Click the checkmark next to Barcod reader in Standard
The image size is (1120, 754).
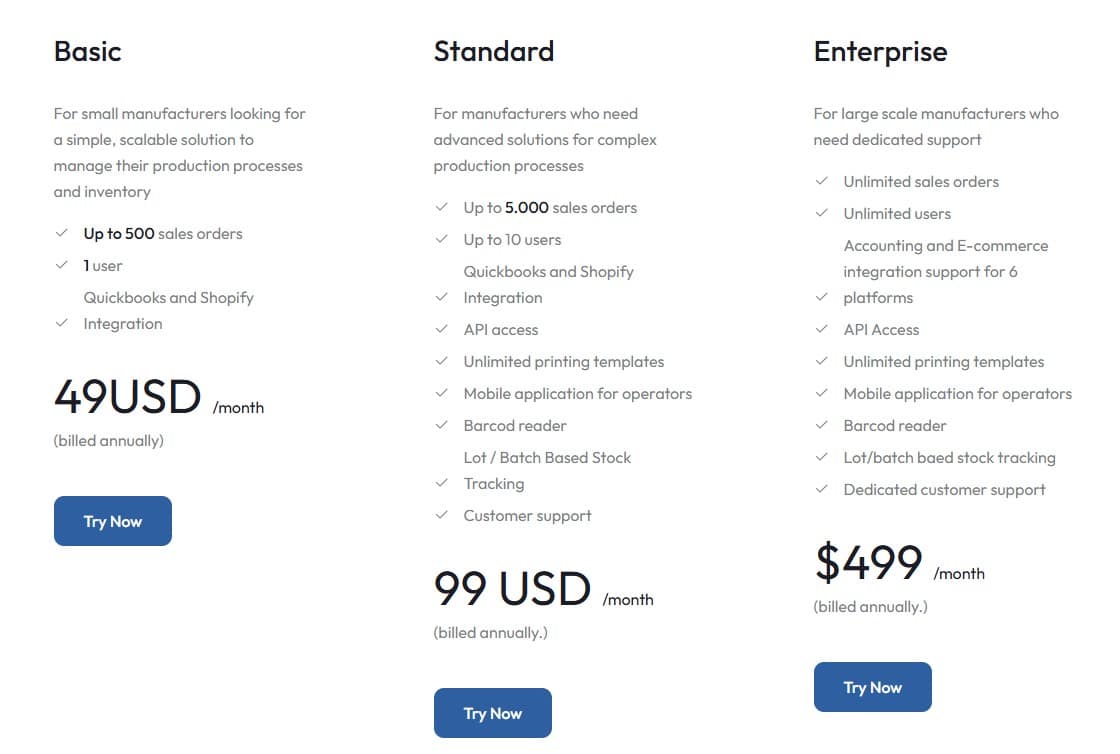tap(442, 425)
